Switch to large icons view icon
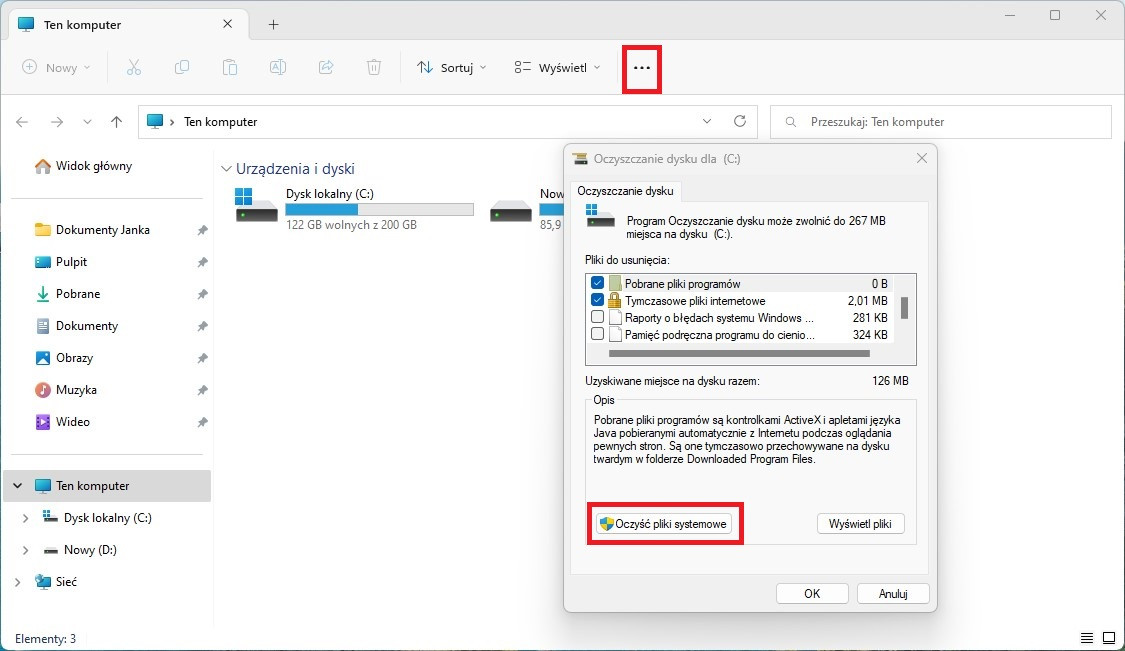Viewport: 1125px width, 651px height. 1108,638
